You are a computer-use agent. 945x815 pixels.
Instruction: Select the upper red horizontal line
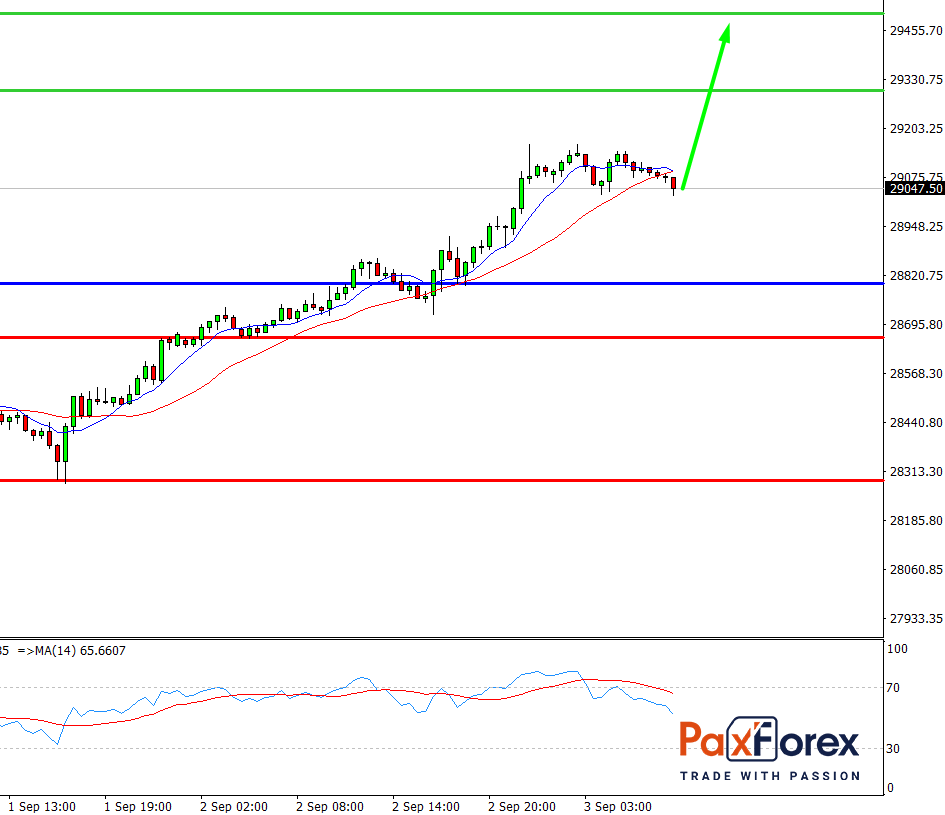[442, 338]
